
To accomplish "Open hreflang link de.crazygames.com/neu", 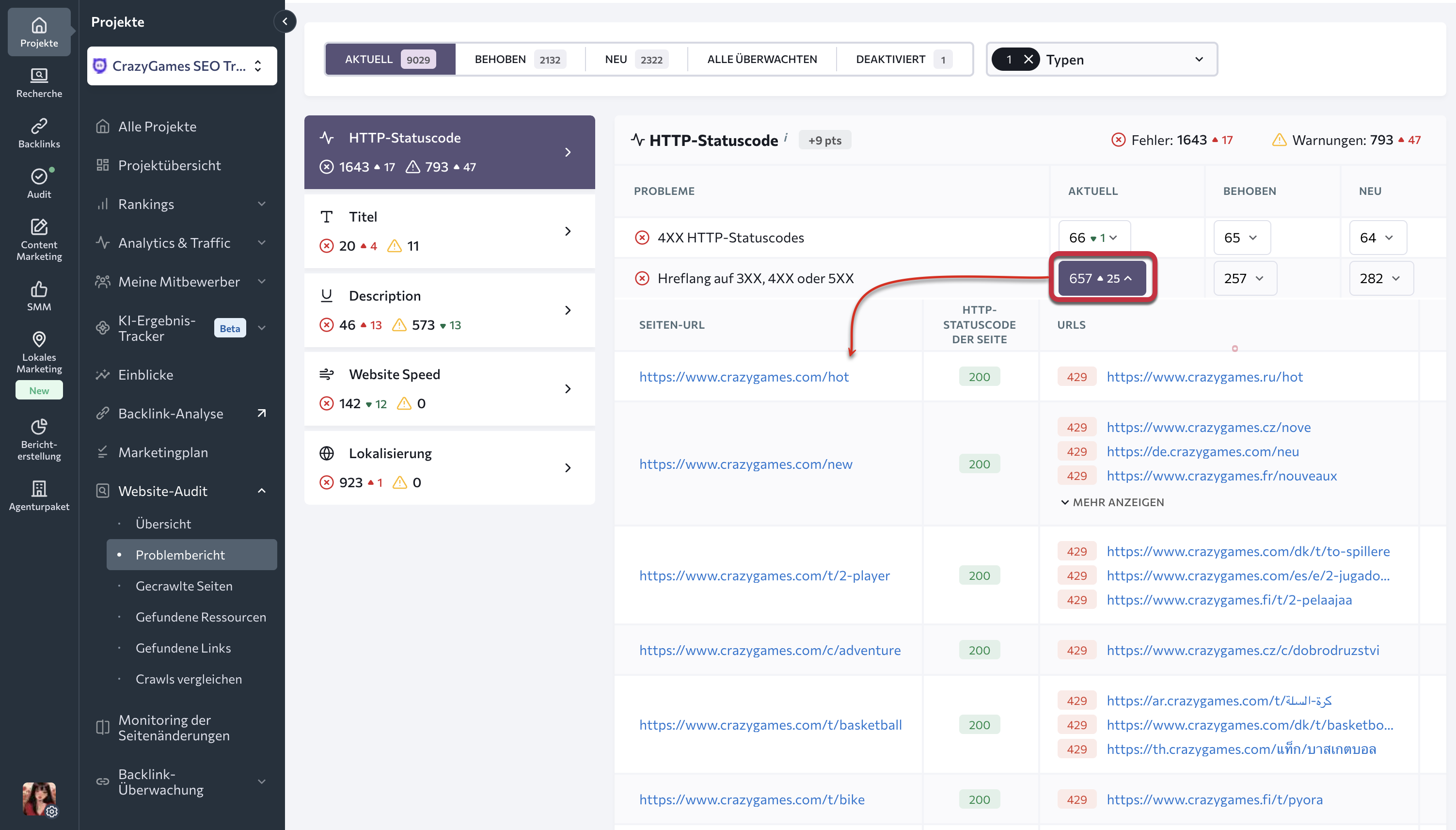I will click(x=1203, y=451).
